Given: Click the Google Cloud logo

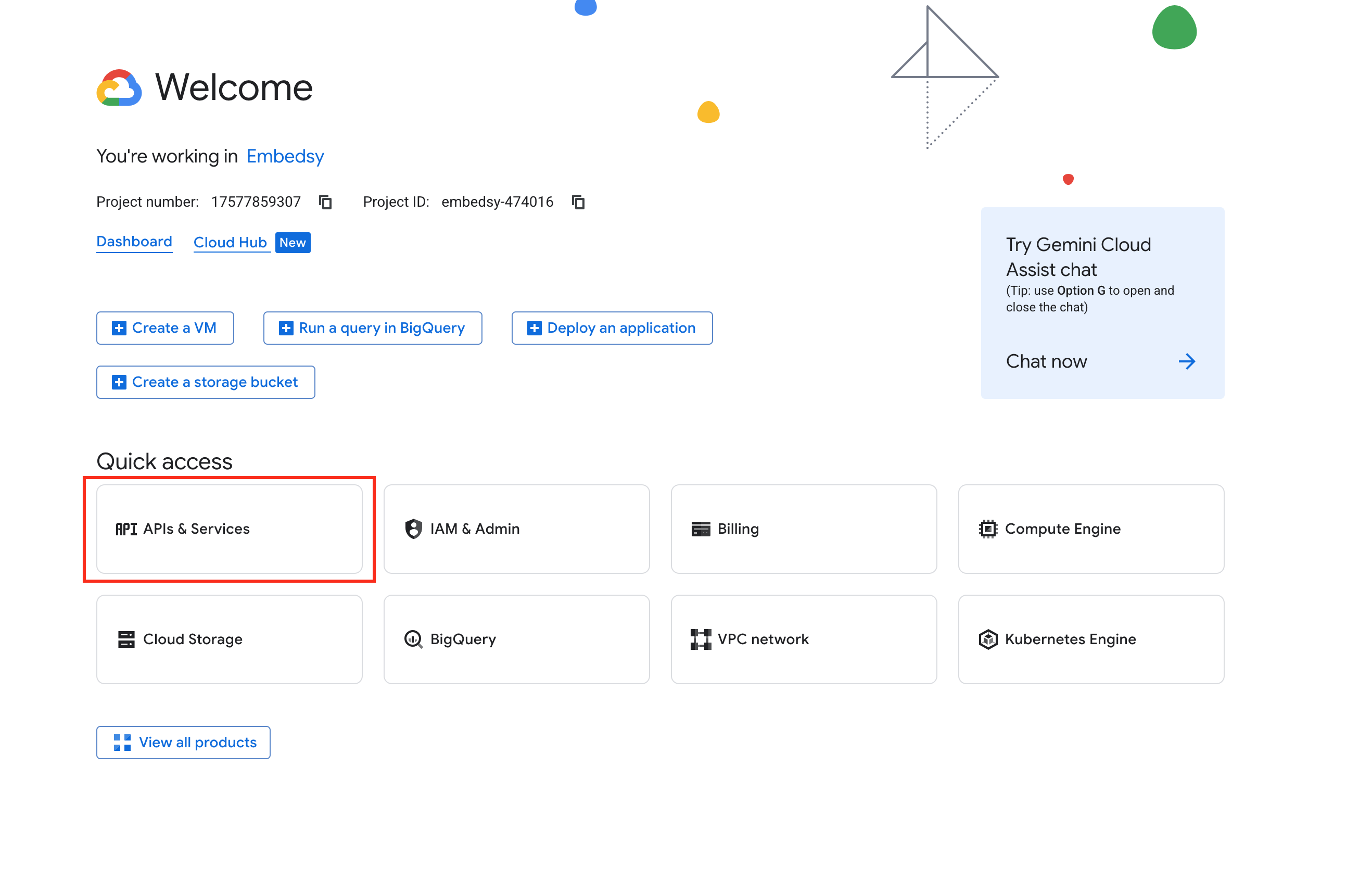Looking at the screenshot, I should click(119, 87).
